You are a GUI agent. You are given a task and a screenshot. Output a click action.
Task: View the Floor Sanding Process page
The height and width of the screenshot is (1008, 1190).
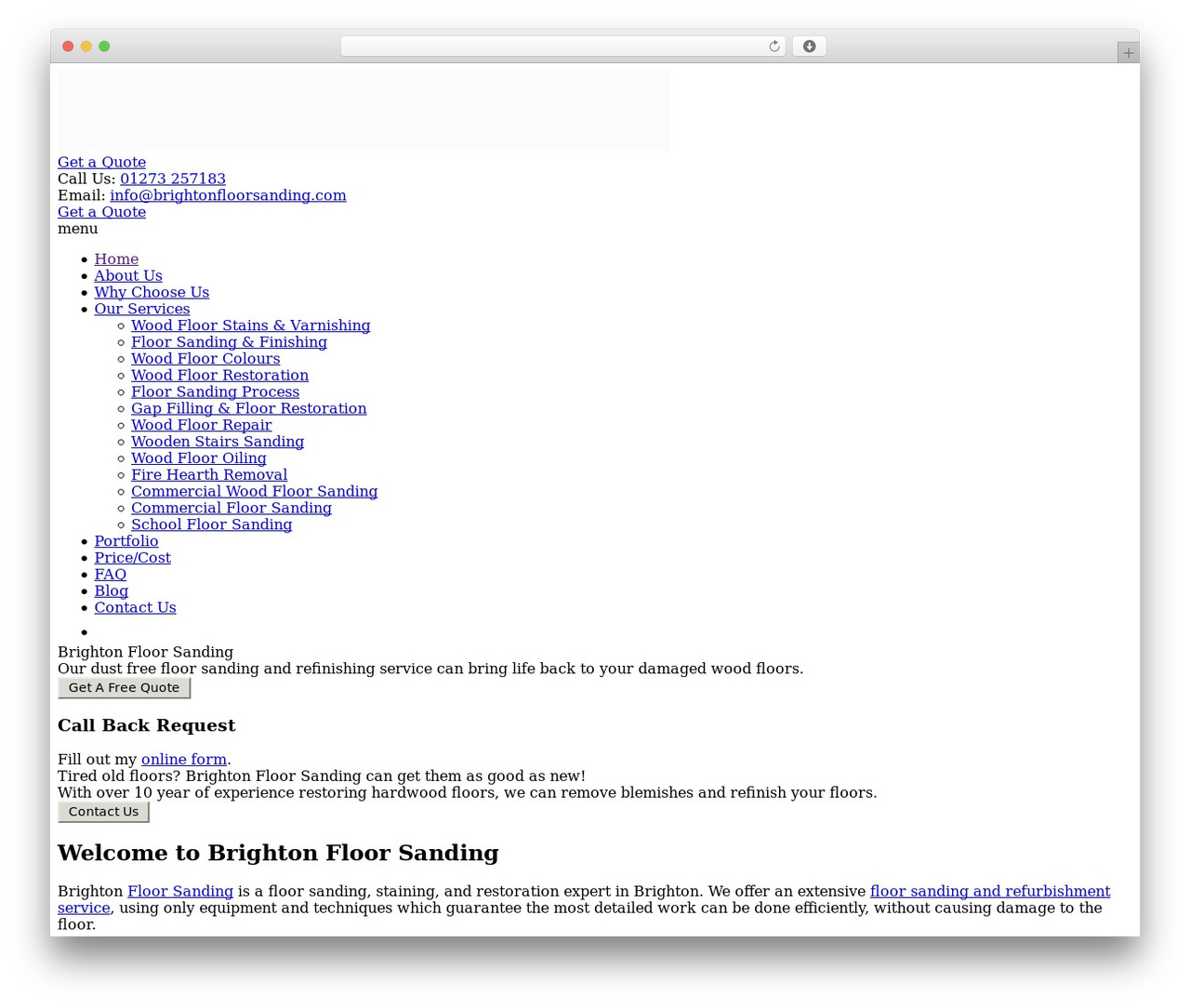[x=215, y=392]
